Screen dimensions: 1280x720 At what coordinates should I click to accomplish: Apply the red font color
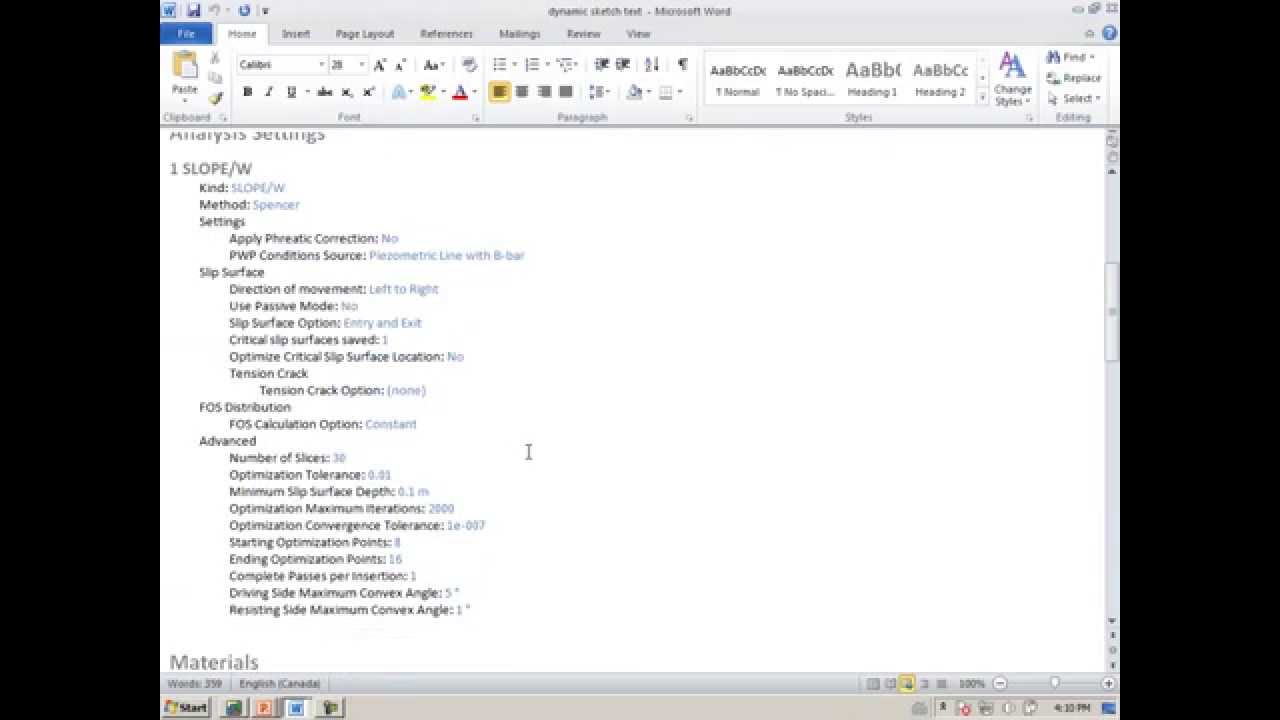(460, 92)
